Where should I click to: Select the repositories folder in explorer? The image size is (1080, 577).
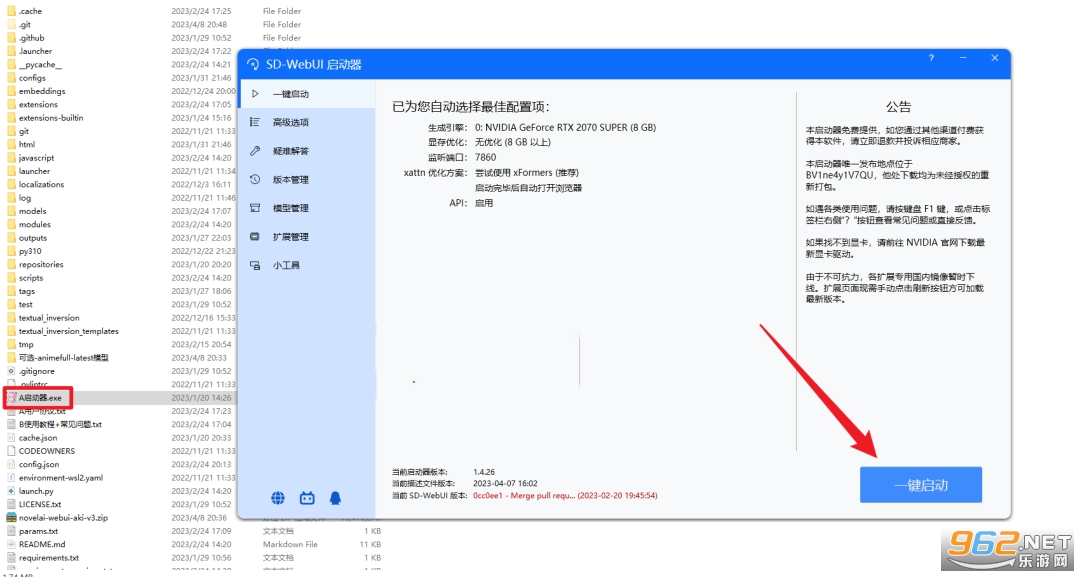pyautogui.click(x=41, y=264)
